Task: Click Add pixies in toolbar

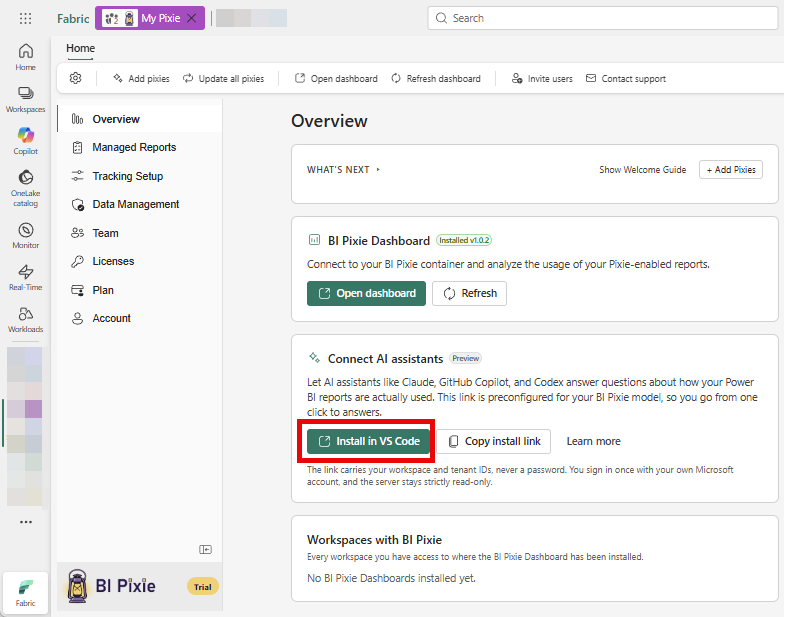Action: point(141,79)
